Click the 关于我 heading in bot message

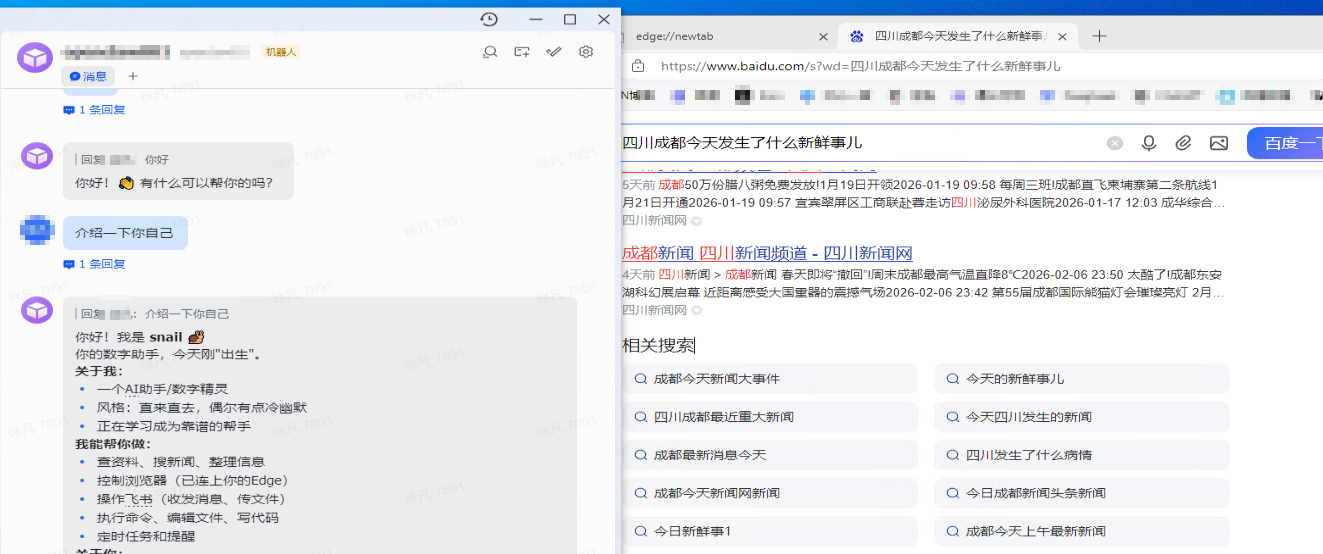tap(99, 371)
